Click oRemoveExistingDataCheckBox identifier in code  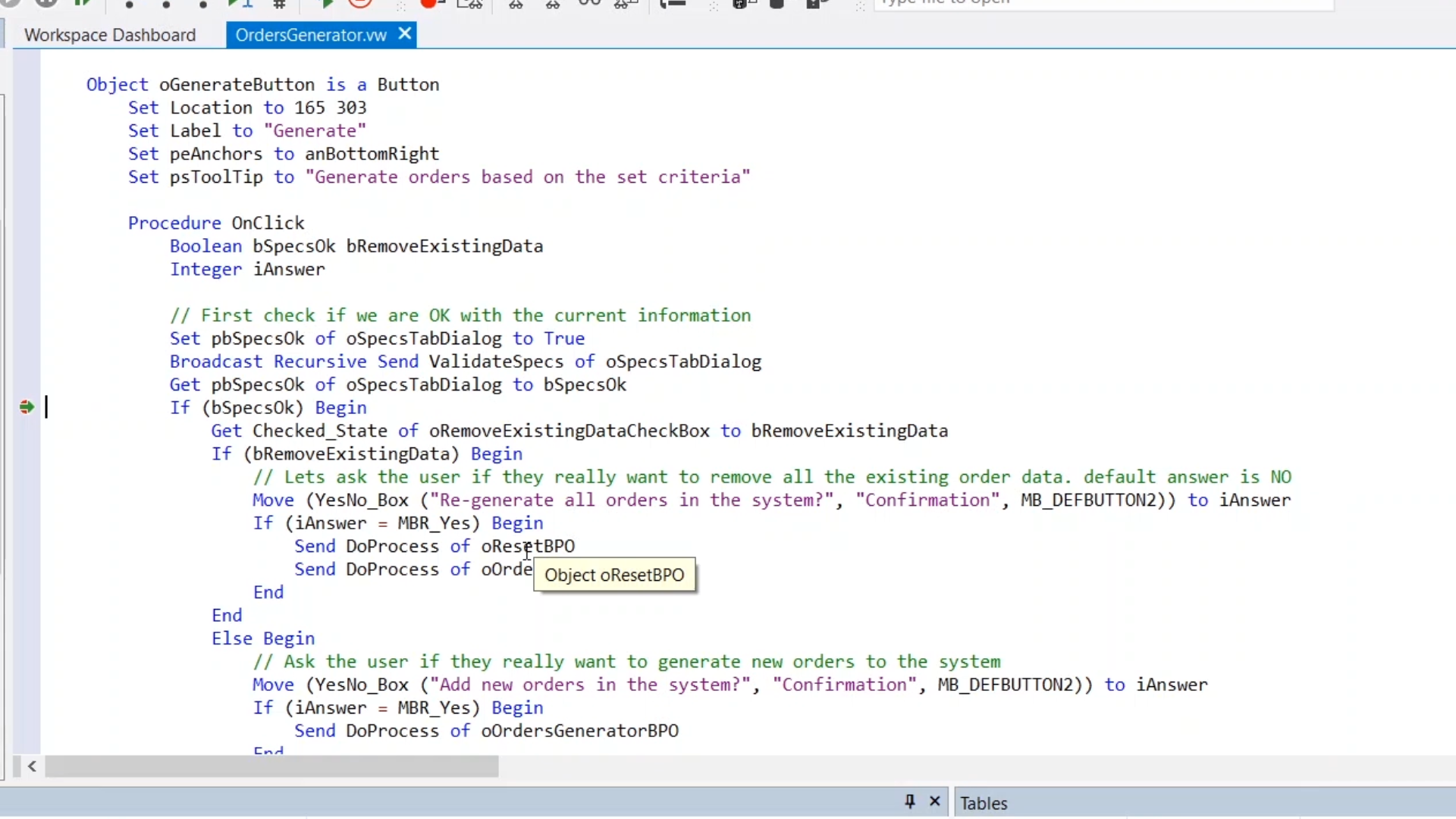569,431
